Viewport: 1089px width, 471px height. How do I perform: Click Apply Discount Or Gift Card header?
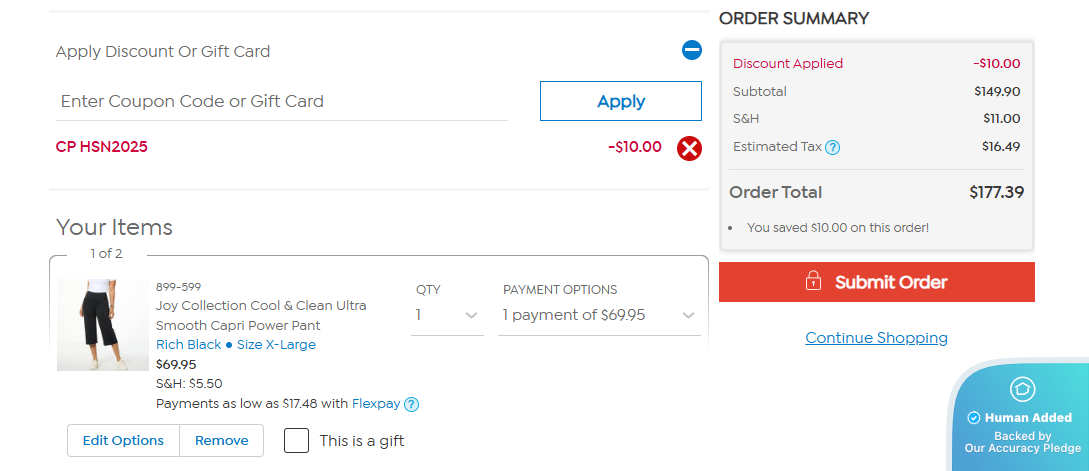pos(163,51)
